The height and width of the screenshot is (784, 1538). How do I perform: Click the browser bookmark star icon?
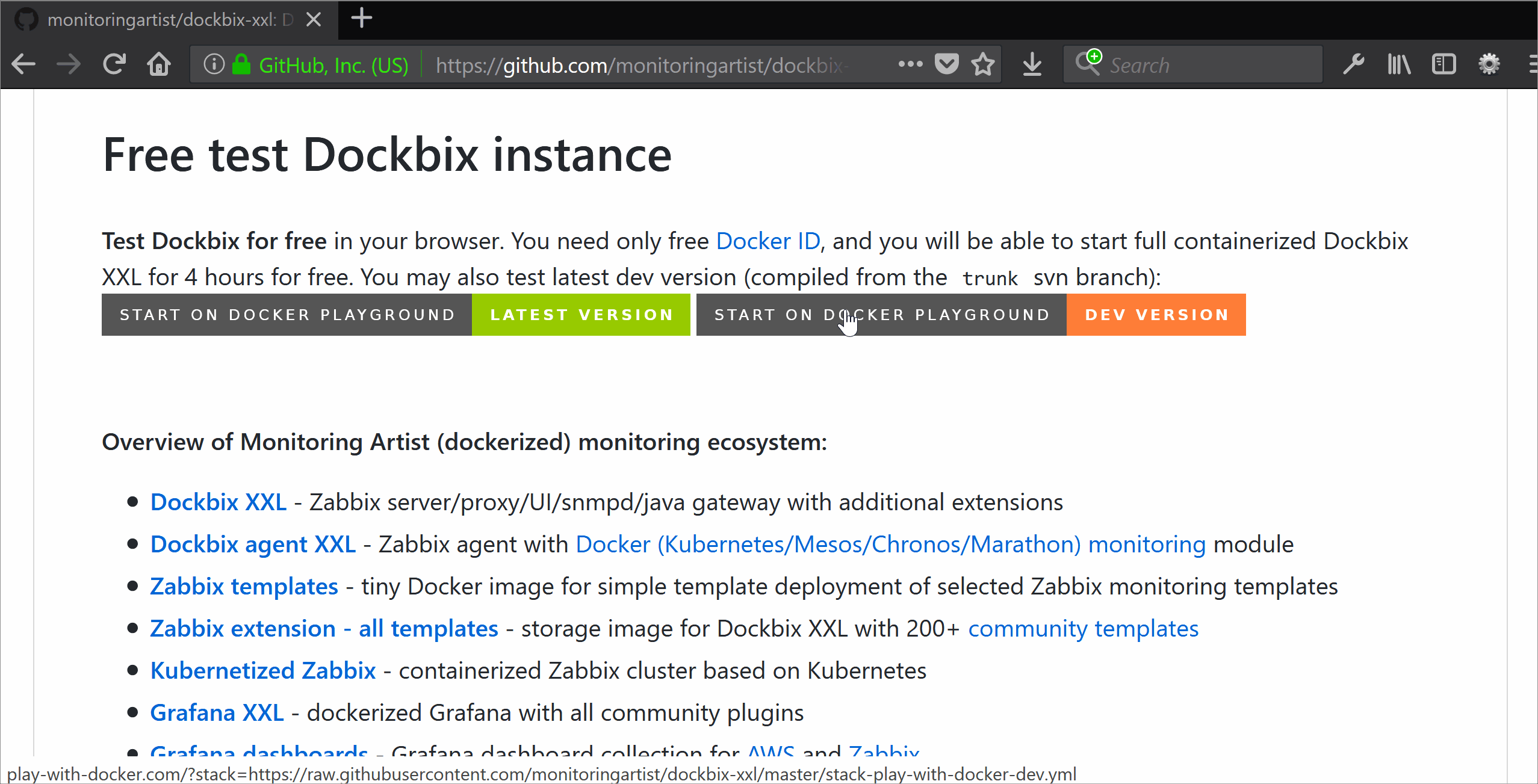(983, 65)
